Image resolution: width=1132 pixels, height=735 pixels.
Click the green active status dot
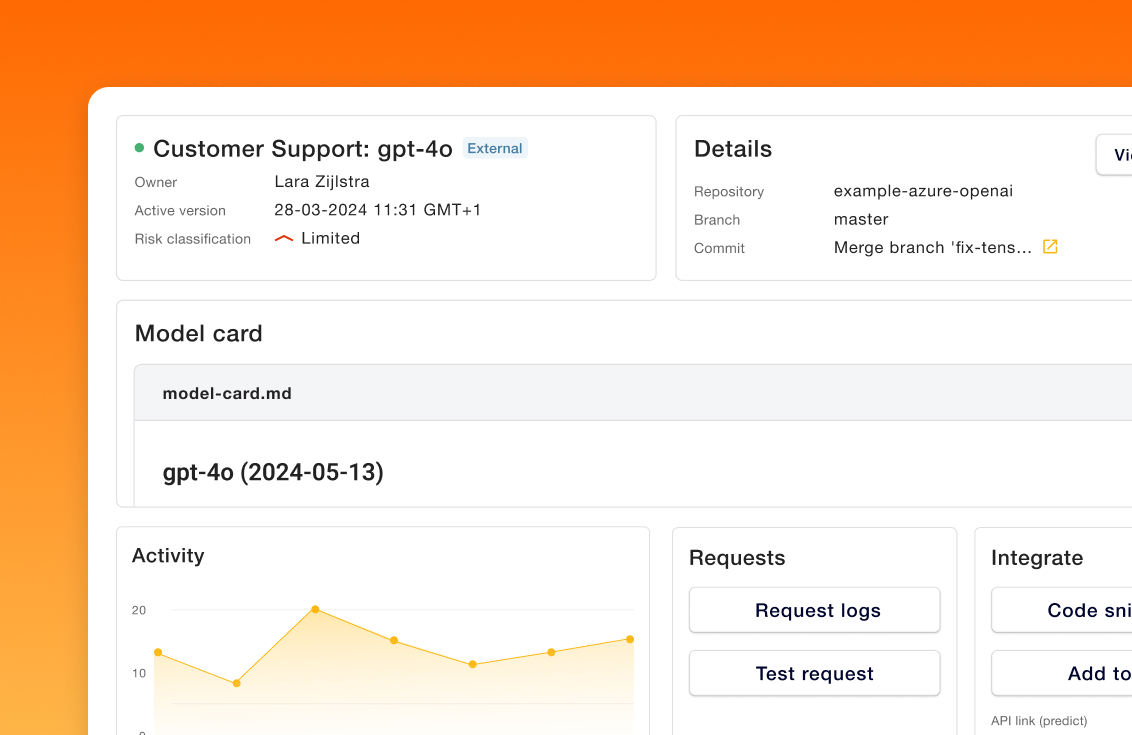[139, 148]
